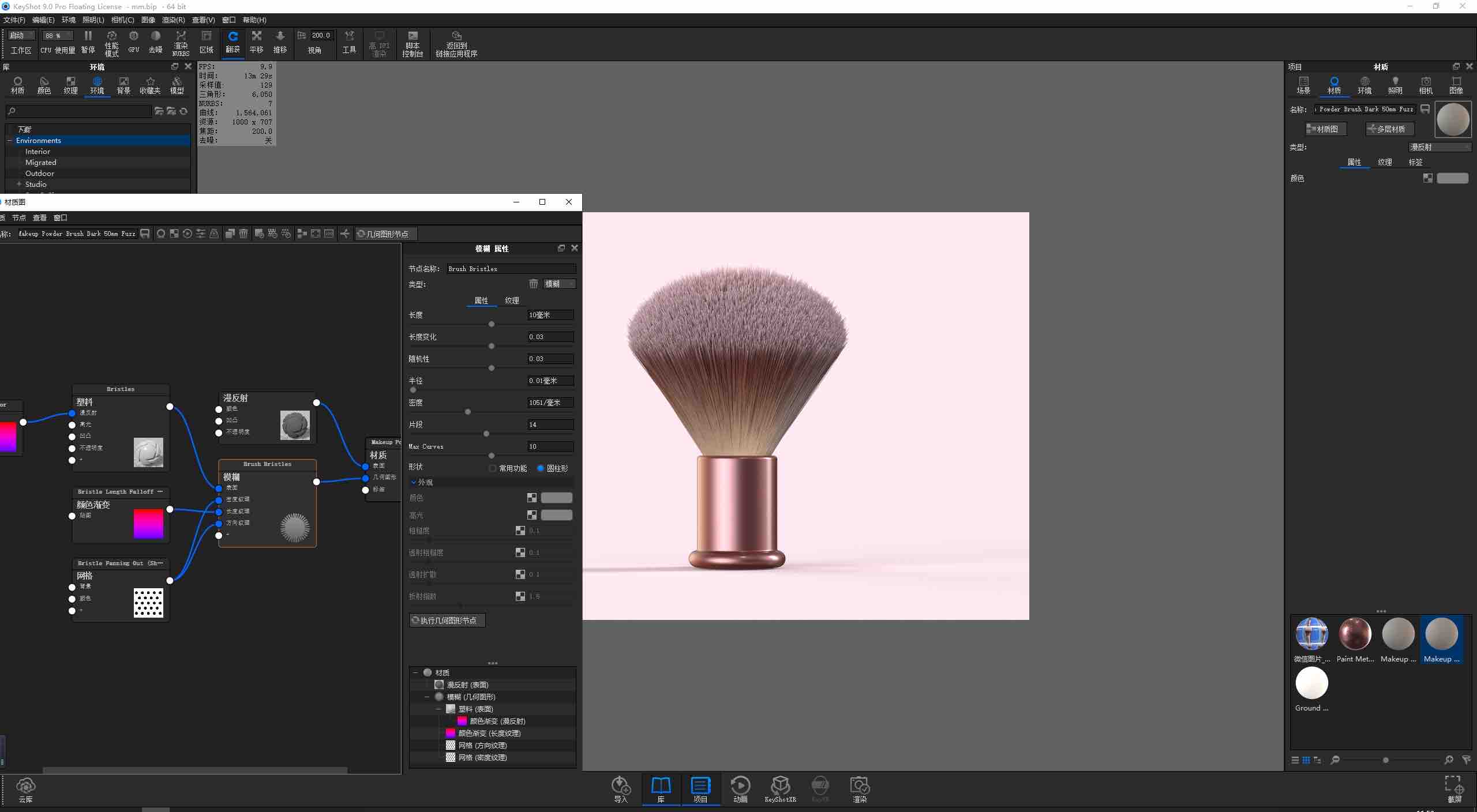Open the 场景 panel in the project window
This screenshot has width=1477, height=812.
coord(1303,85)
